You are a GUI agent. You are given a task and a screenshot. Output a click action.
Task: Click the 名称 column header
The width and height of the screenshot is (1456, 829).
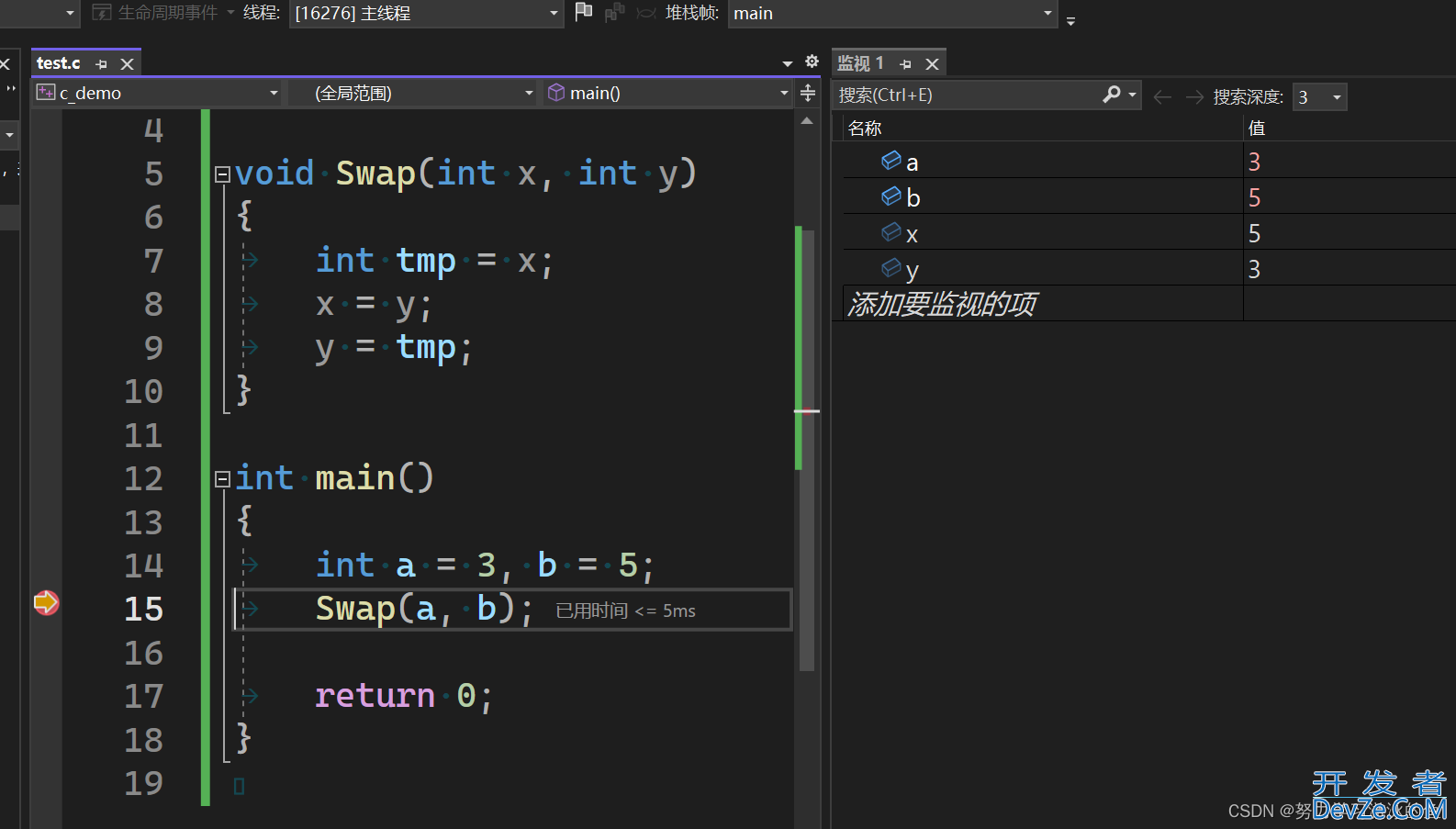[865, 129]
